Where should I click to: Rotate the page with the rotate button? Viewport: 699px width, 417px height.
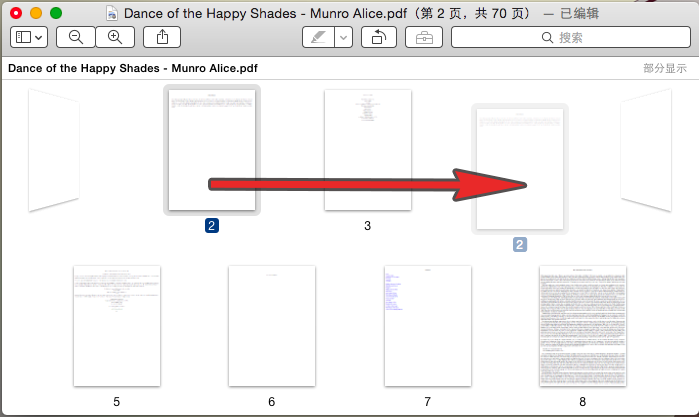click(x=380, y=37)
